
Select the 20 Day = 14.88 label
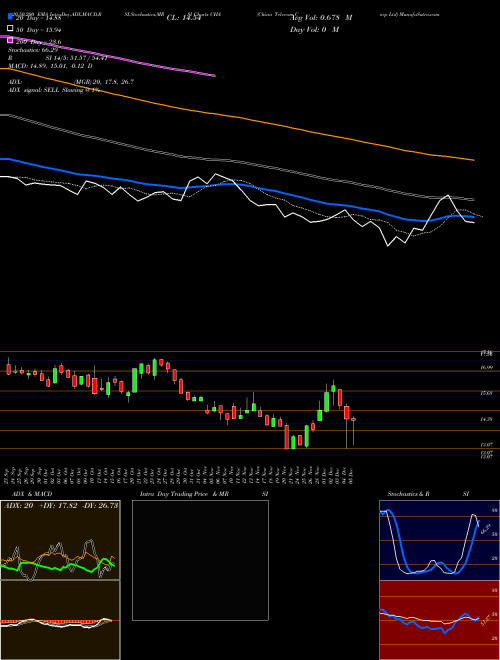click(38, 18)
